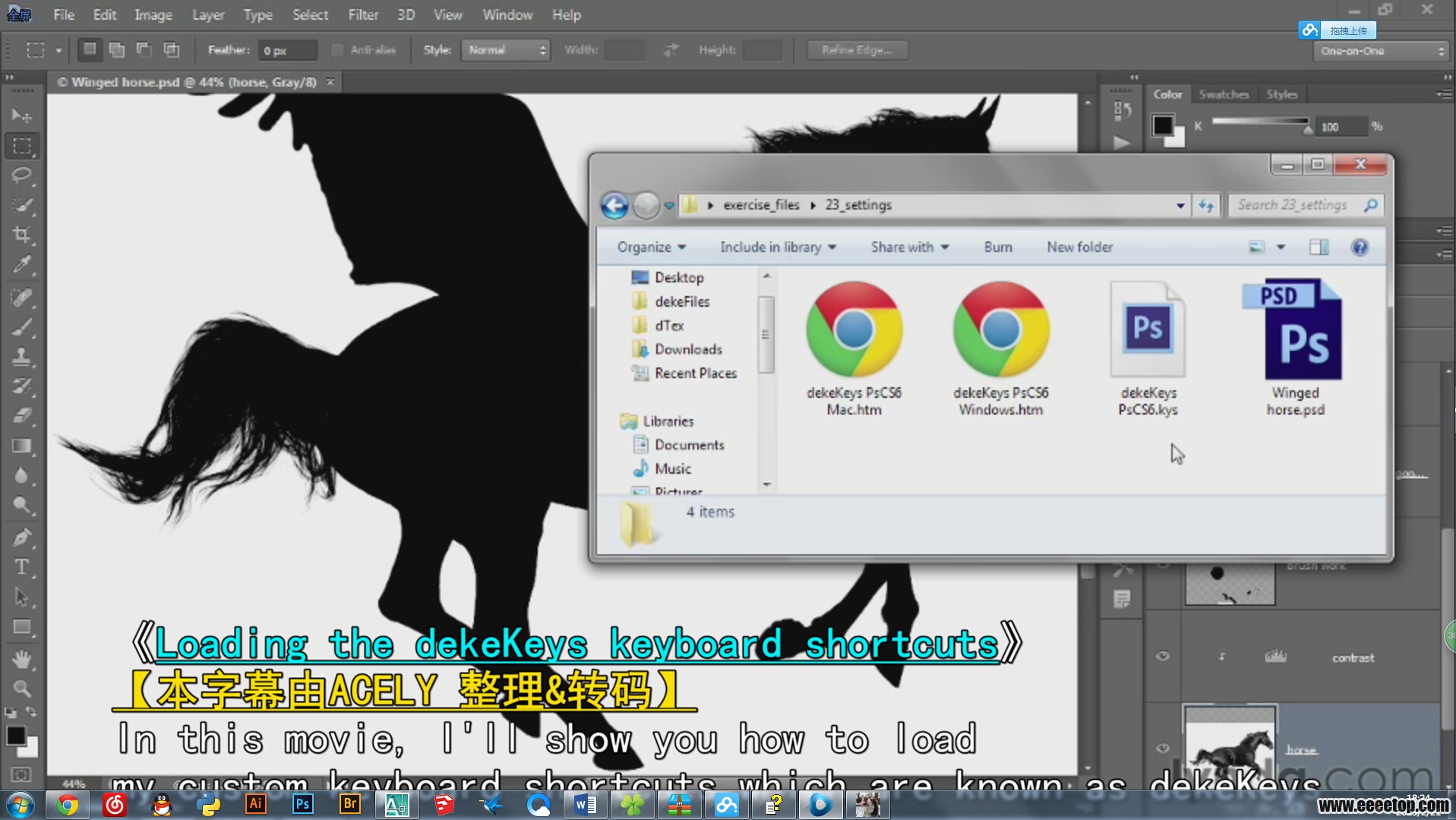Hide the horse layer via eye icon
Viewport: 1456px width, 820px height.
pyautogui.click(x=1162, y=749)
